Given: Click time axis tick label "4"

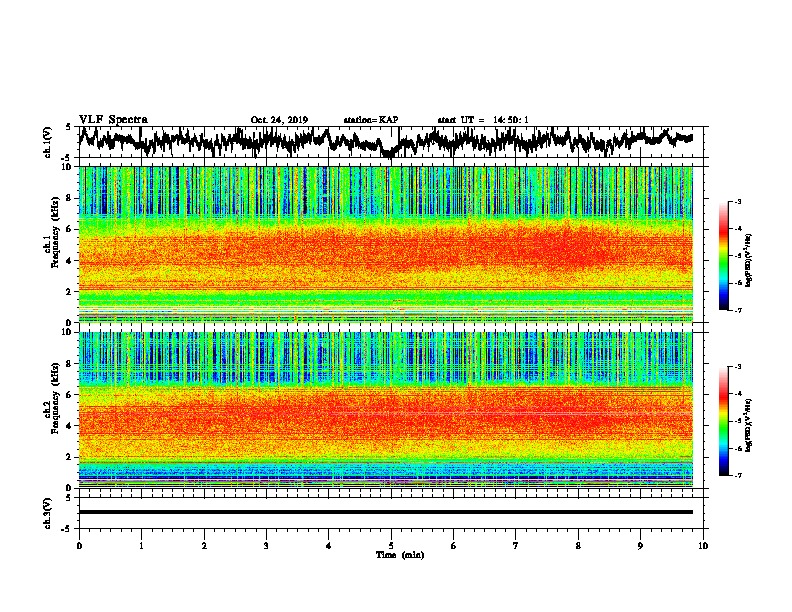Looking at the screenshot, I should (329, 546).
